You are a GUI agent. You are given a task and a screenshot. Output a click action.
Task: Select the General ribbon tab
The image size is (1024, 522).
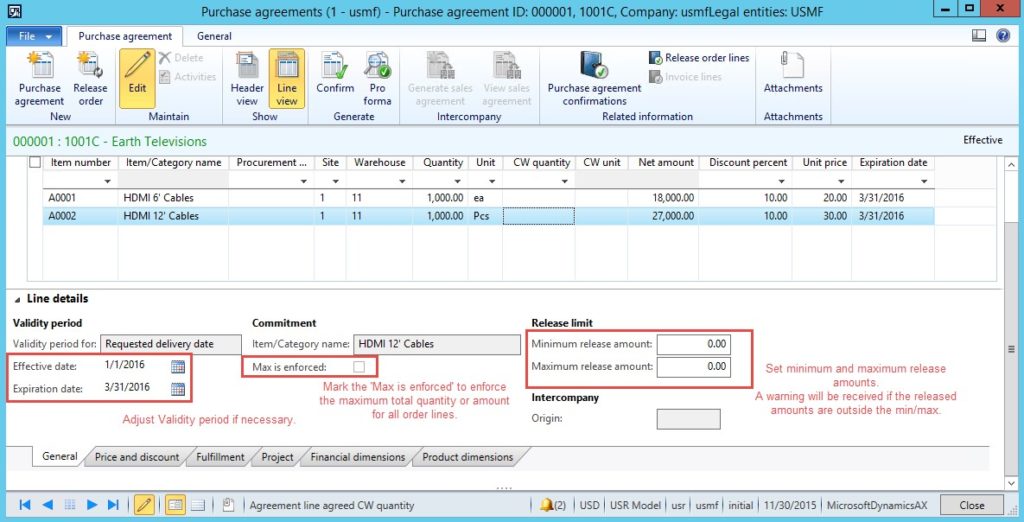[x=214, y=37]
